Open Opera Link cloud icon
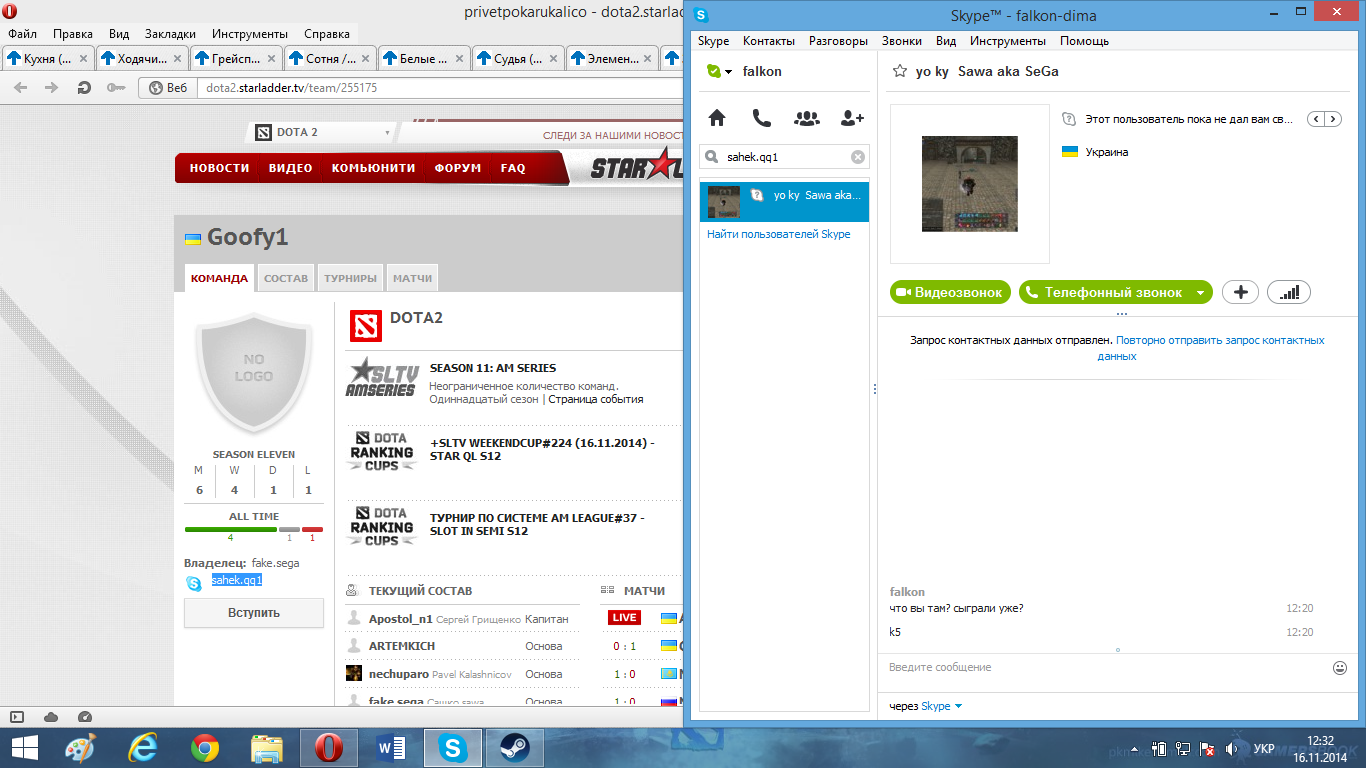Screen dimensions: 1366x768 pyautogui.click(x=50, y=717)
